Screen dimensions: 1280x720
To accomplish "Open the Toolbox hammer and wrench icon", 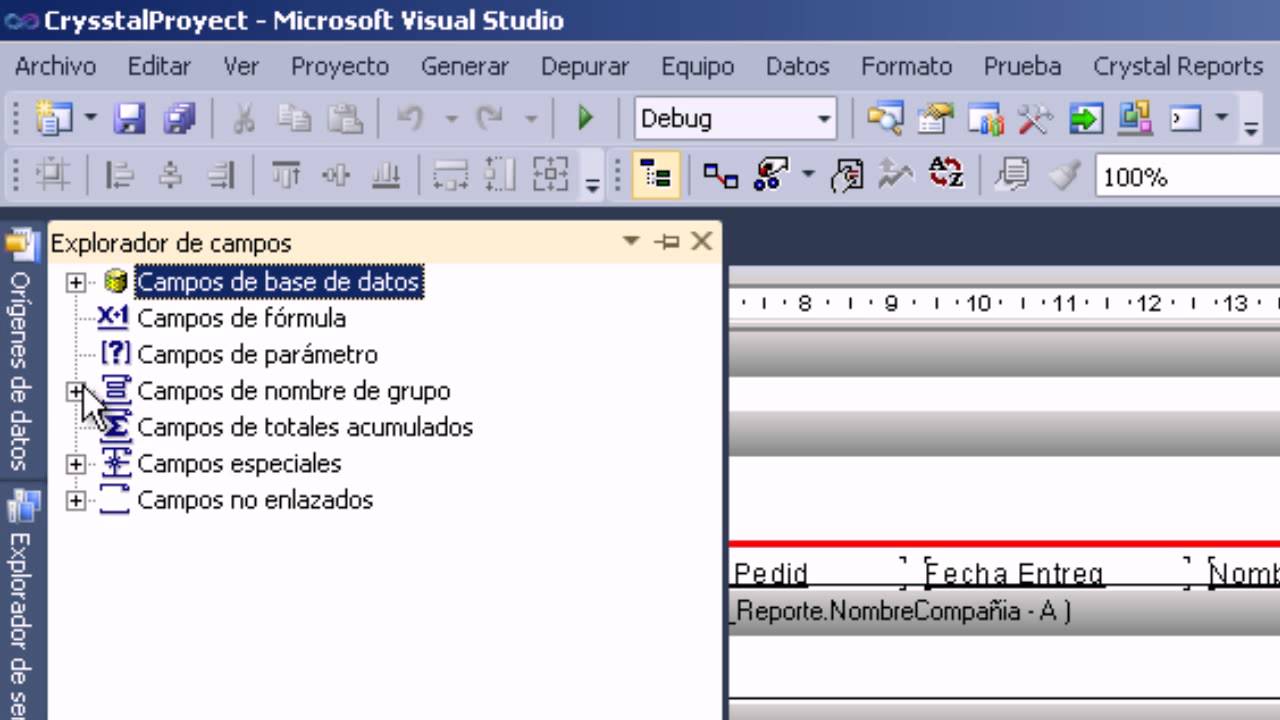I will [x=1035, y=119].
